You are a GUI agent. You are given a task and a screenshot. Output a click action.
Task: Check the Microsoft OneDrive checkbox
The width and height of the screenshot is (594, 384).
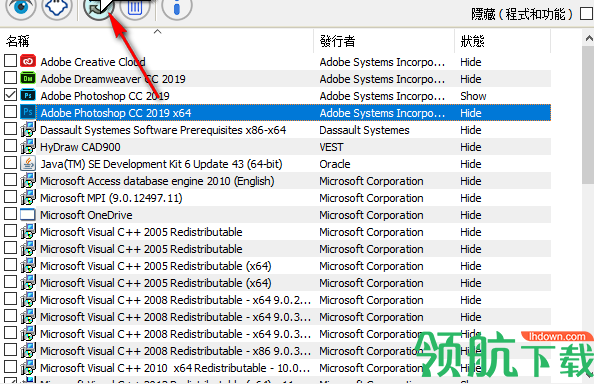tap(11, 214)
